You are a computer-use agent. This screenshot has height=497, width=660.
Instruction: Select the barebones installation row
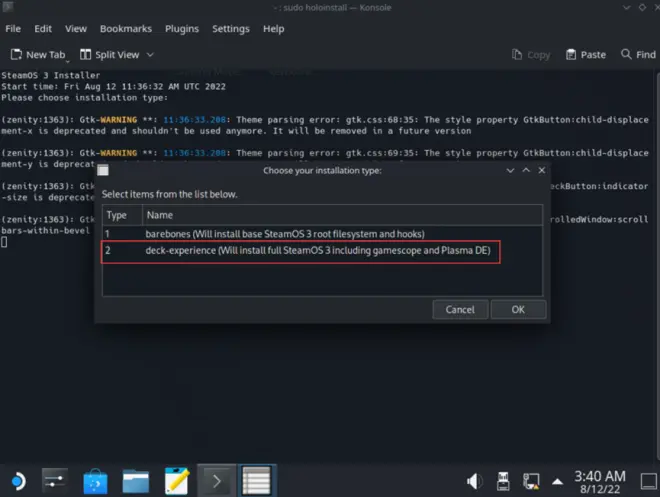[x=322, y=234]
